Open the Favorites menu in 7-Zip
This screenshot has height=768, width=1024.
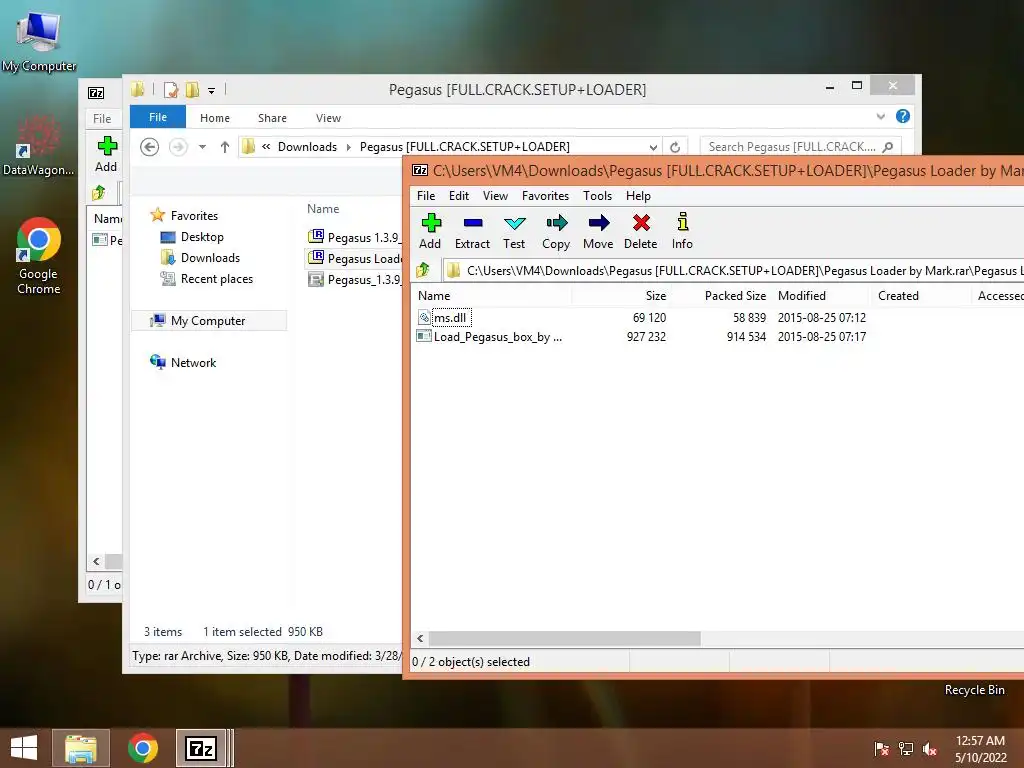pyautogui.click(x=545, y=196)
